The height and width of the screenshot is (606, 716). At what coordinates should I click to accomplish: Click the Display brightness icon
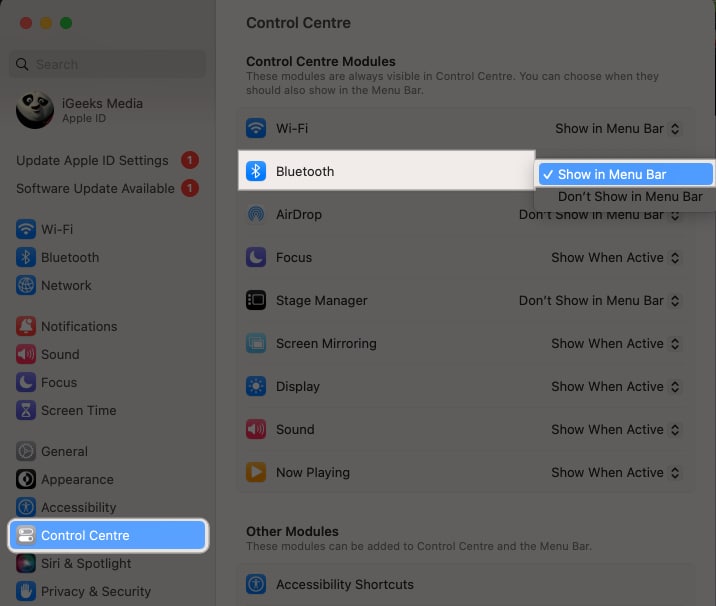click(x=256, y=386)
